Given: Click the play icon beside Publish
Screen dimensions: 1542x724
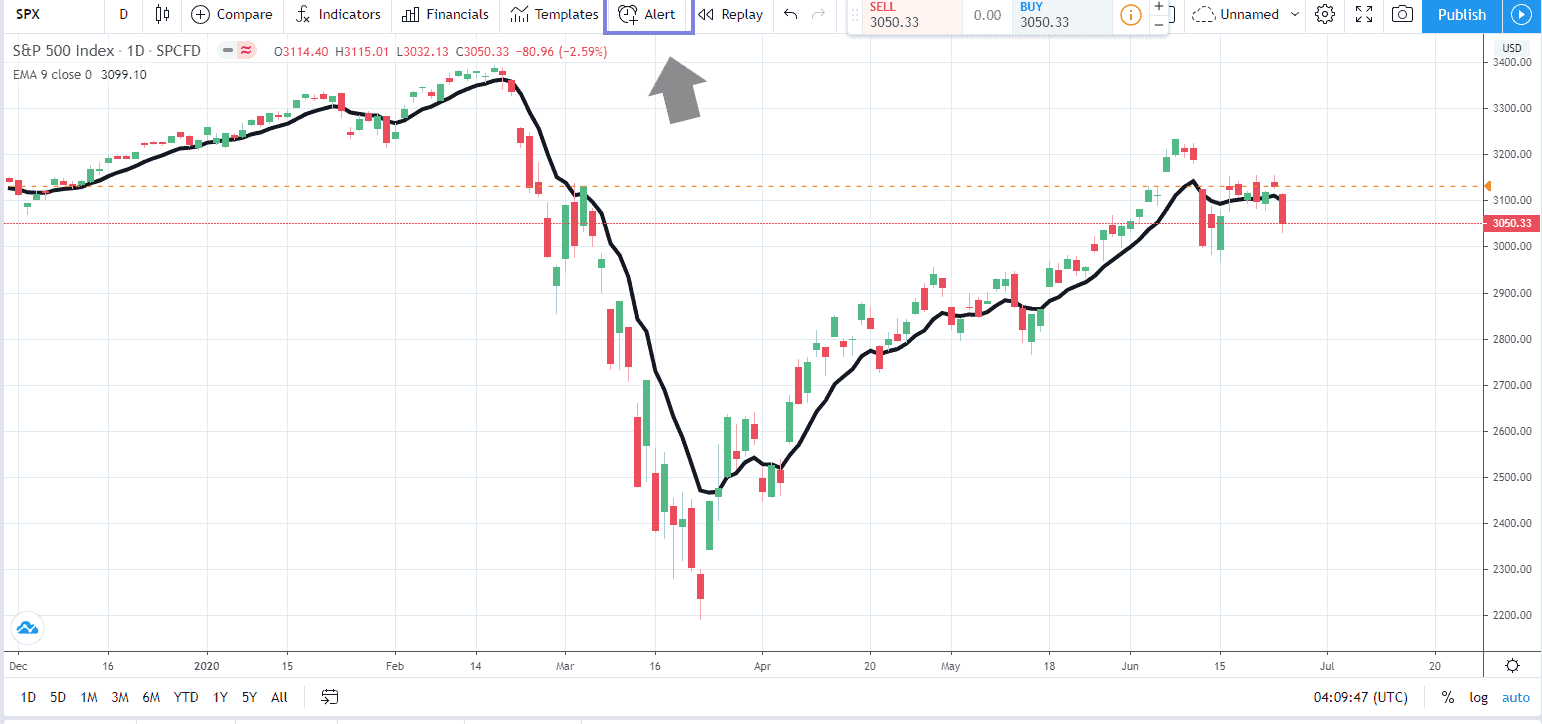Looking at the screenshot, I should click(x=1521, y=14).
